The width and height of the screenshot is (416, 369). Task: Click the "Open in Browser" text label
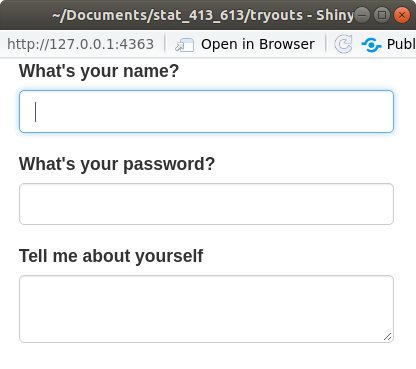pos(258,44)
